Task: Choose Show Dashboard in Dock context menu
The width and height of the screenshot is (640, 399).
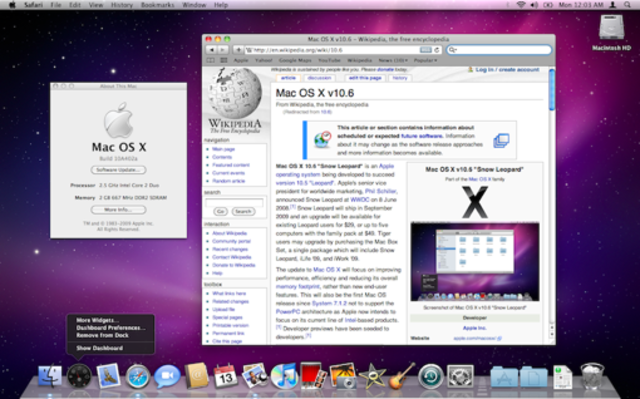Action: click(x=100, y=348)
